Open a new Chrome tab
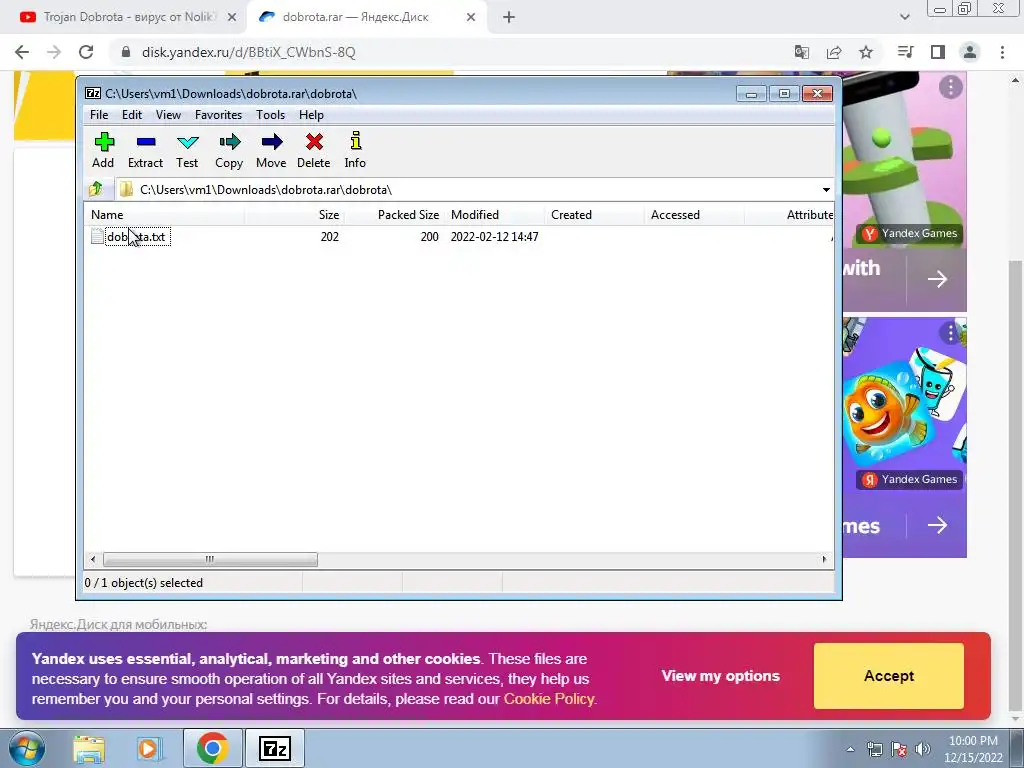The image size is (1024, 768). 509,18
